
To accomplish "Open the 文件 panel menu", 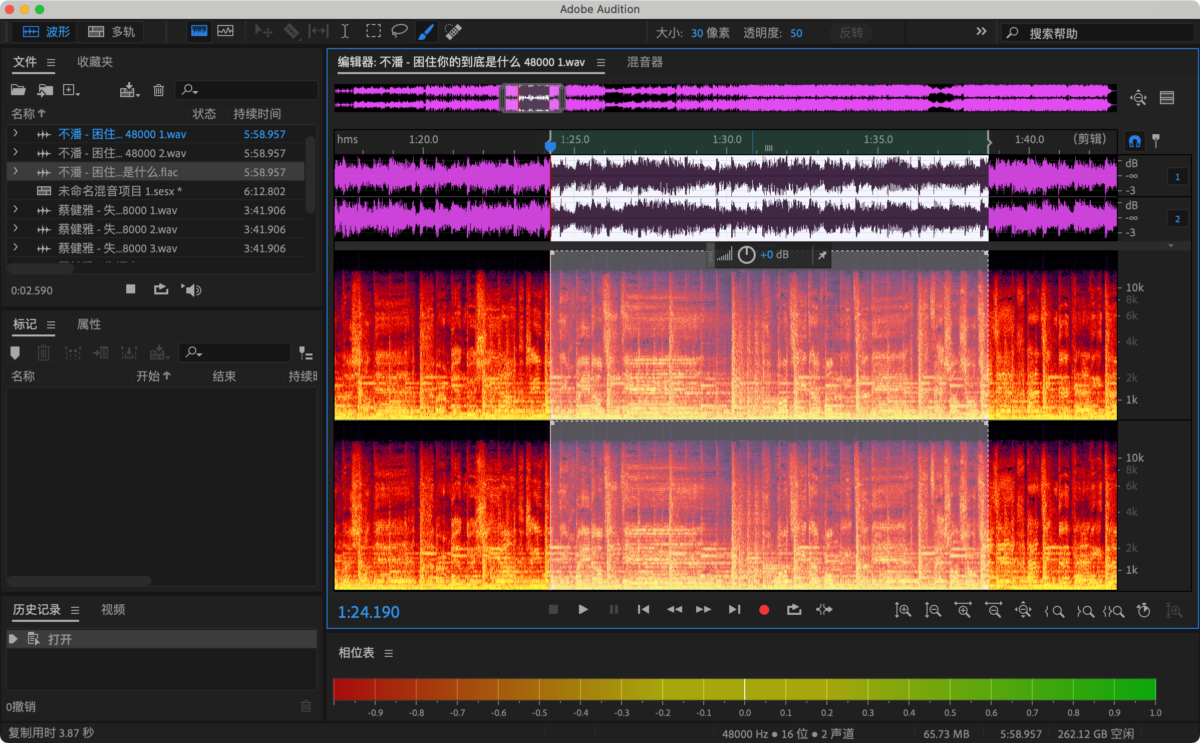I will tap(50, 62).
